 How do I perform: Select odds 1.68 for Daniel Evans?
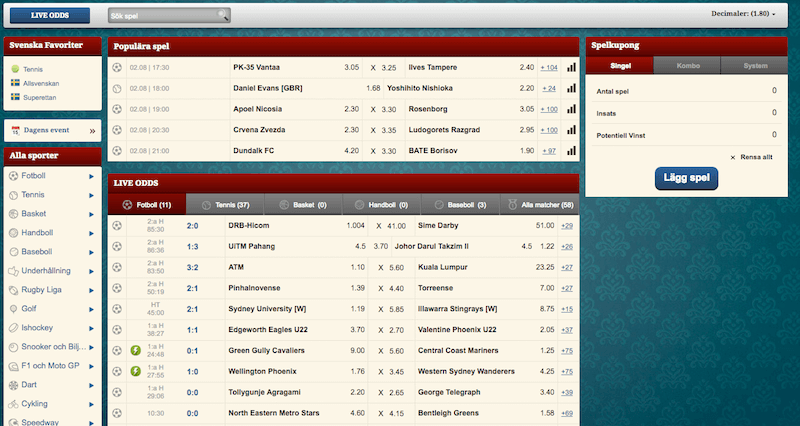(373, 88)
